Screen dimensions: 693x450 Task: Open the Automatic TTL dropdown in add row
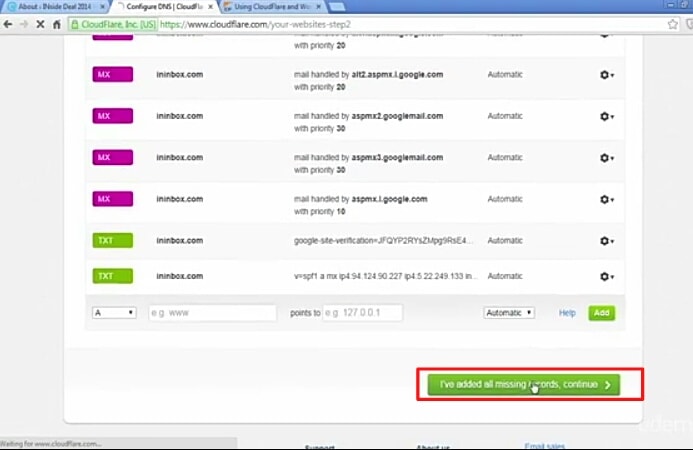(509, 313)
